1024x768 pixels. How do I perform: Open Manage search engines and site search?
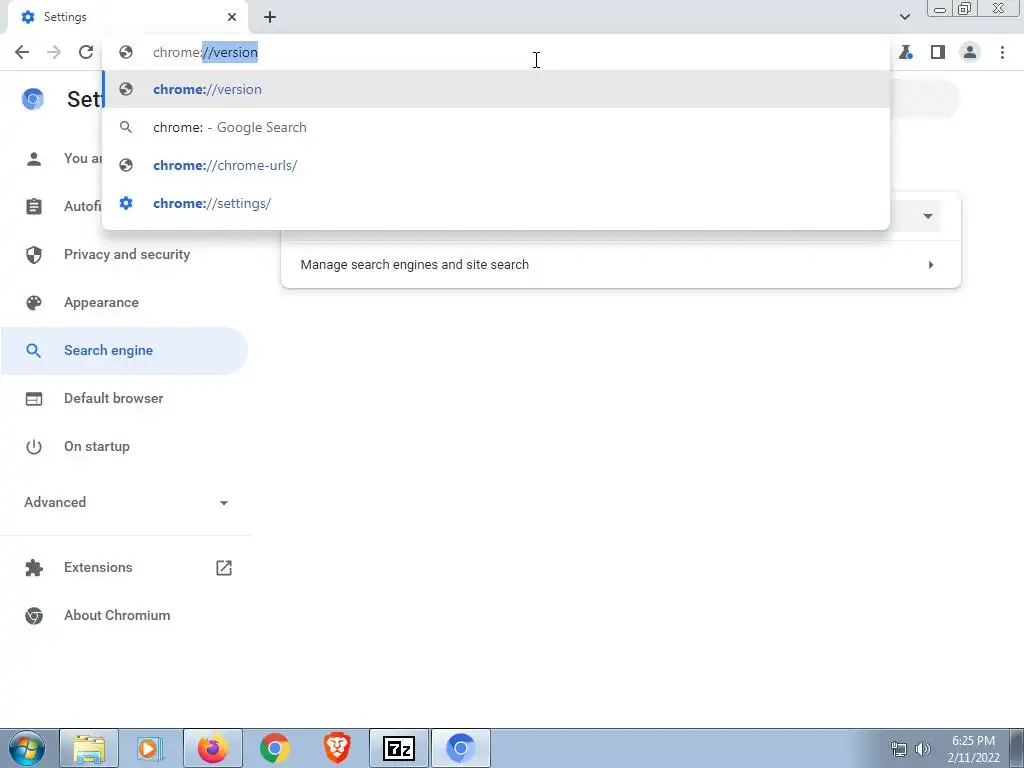(620, 264)
